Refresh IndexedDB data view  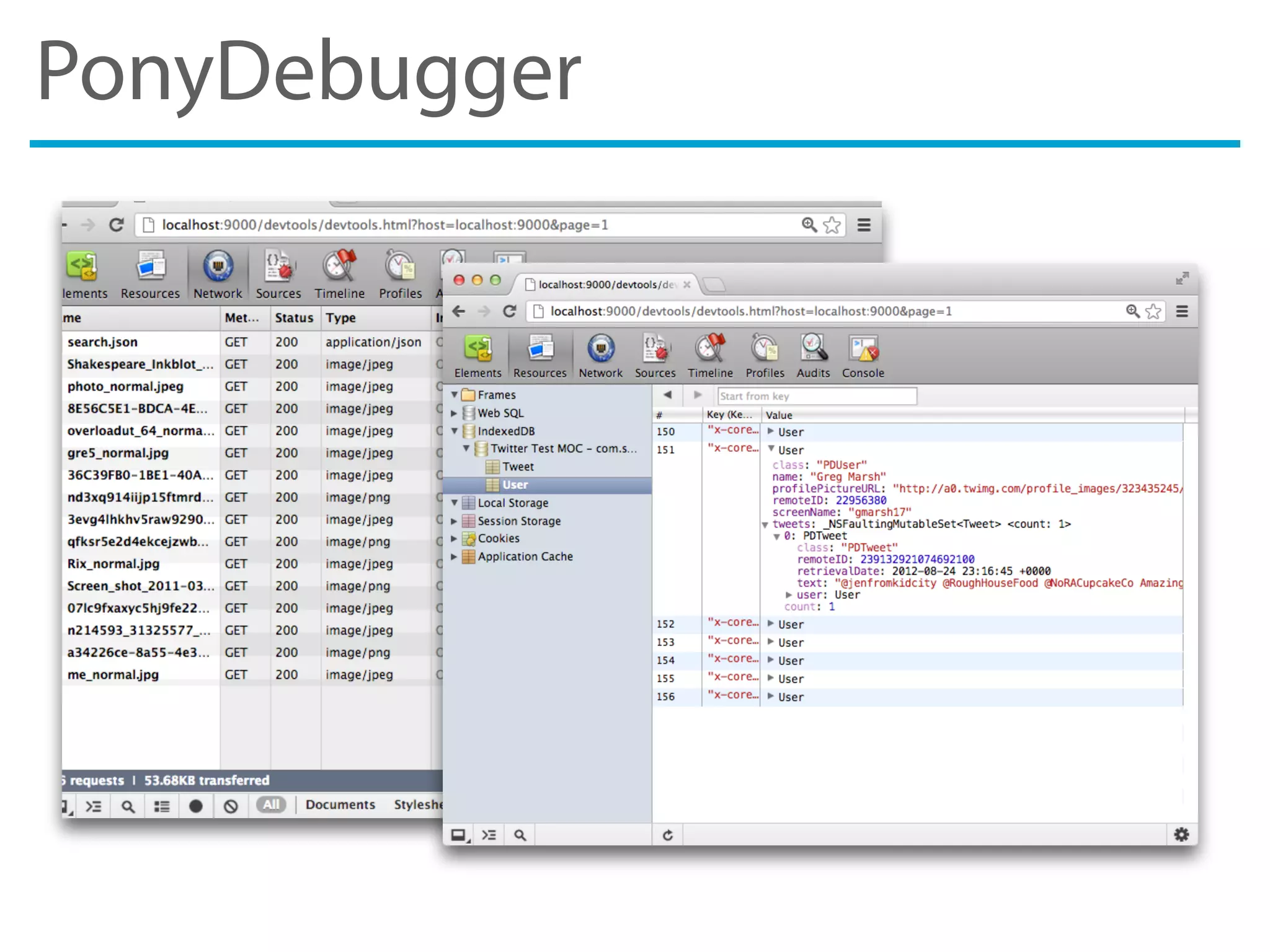pos(668,835)
